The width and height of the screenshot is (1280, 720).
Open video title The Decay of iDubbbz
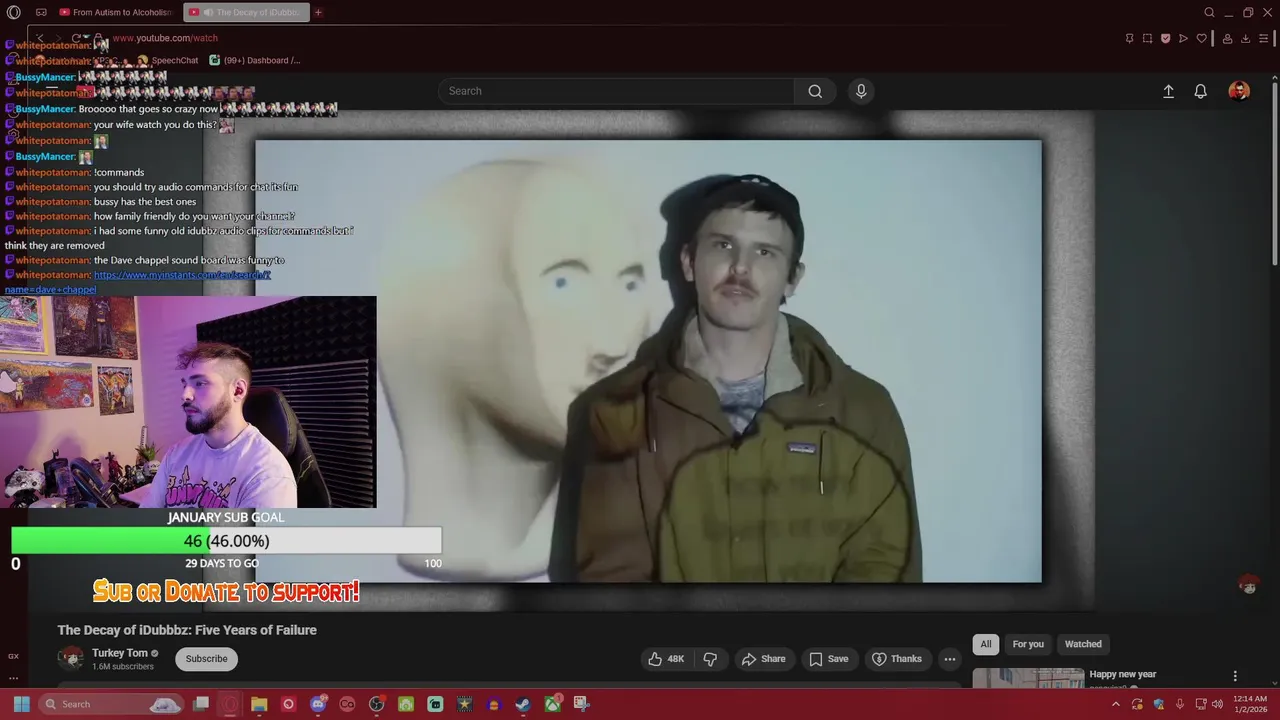187,630
